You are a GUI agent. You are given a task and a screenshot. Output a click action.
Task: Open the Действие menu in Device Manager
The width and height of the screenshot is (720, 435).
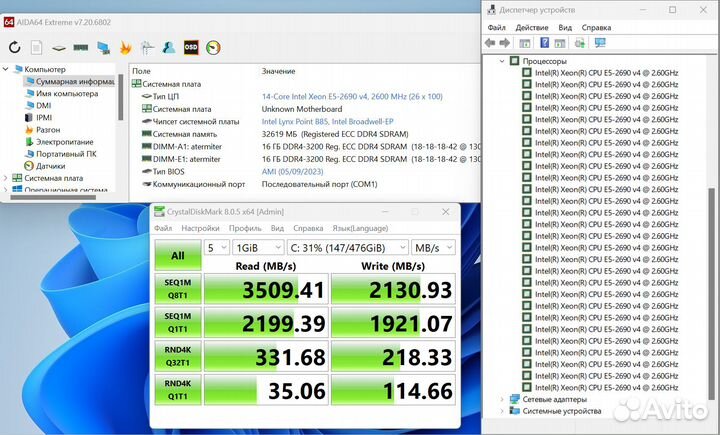pyautogui.click(x=532, y=28)
